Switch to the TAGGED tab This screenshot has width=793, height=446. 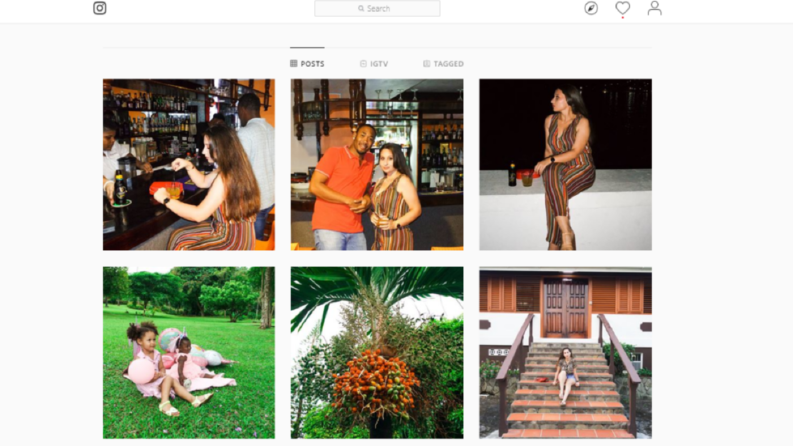point(444,64)
